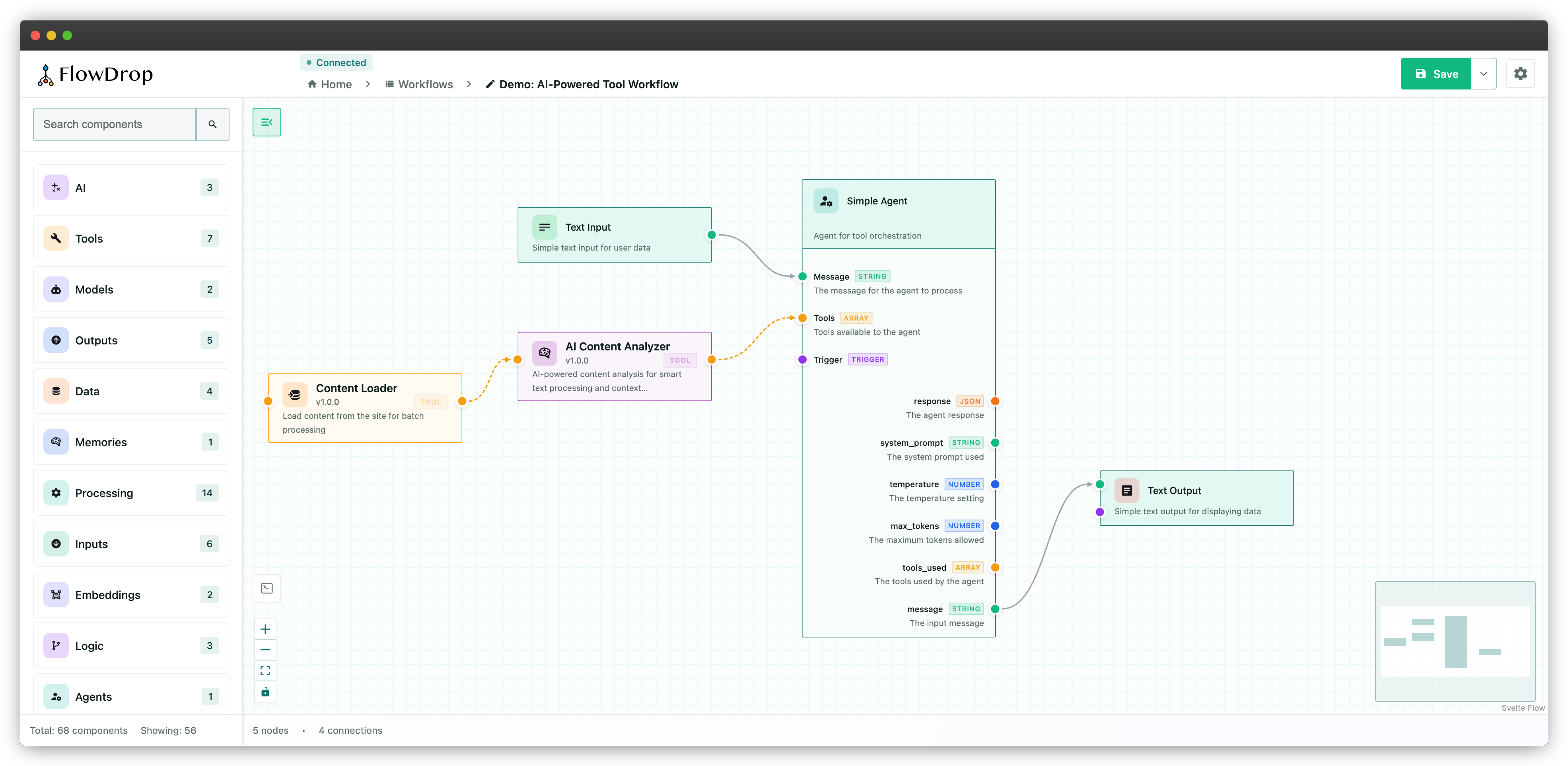The height and width of the screenshot is (766, 1568).
Task: Click the Outputs category icon
Action: [x=56, y=340]
